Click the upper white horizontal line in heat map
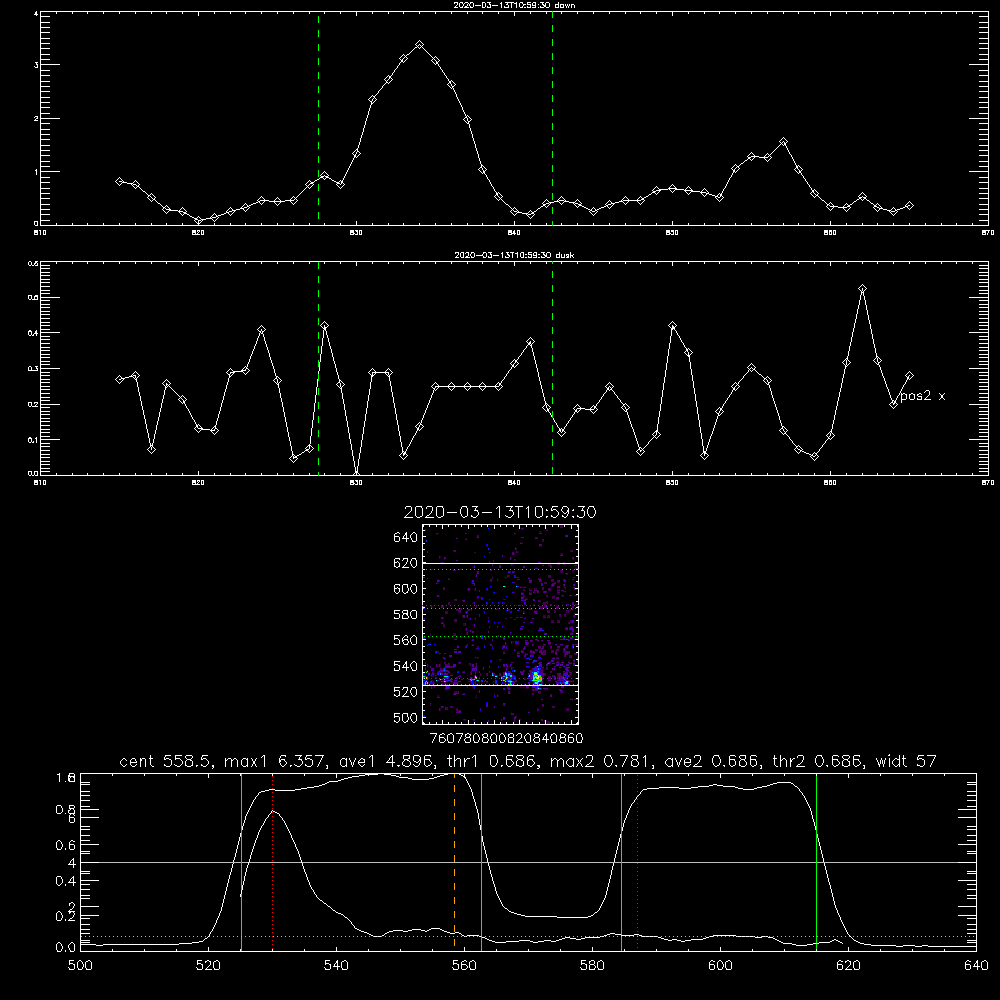This screenshot has height=1000, width=1000. pyautogui.click(x=500, y=563)
